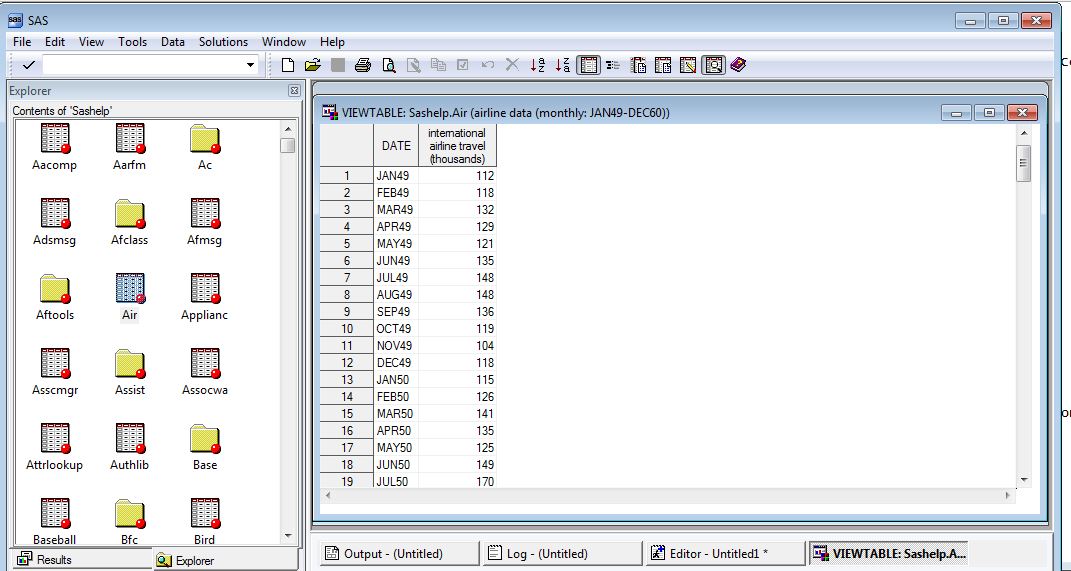The image size is (1071, 571).
Task: Toggle the Form View toolbar button
Action: tap(613, 65)
